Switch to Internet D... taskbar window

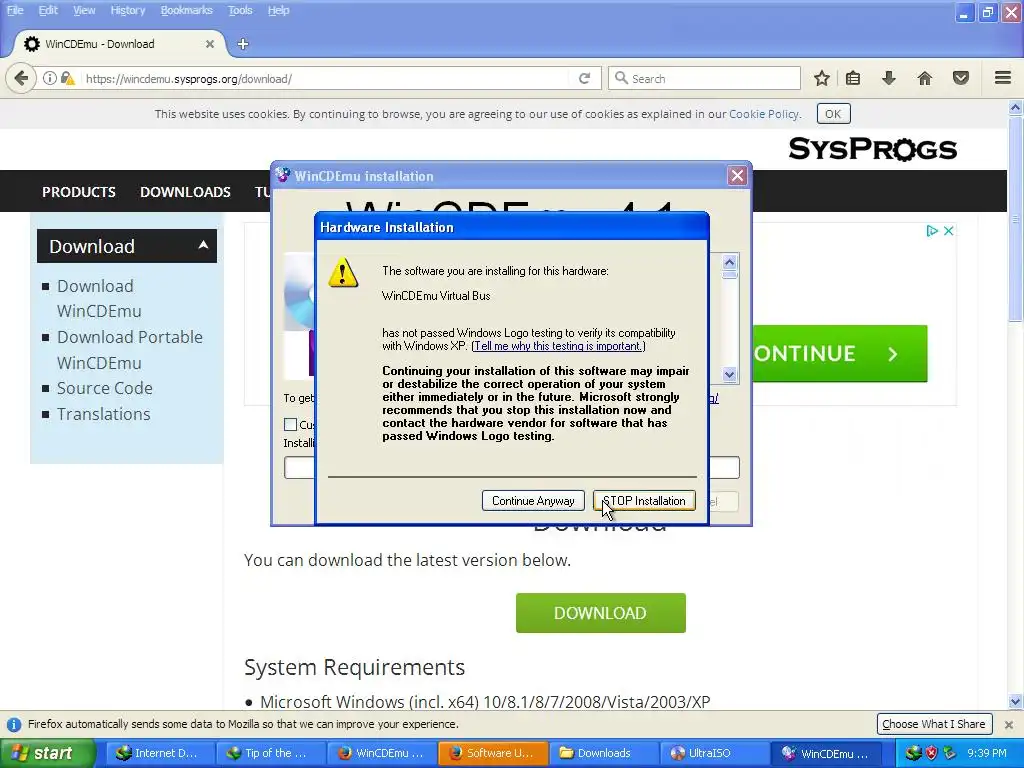[x=161, y=753]
